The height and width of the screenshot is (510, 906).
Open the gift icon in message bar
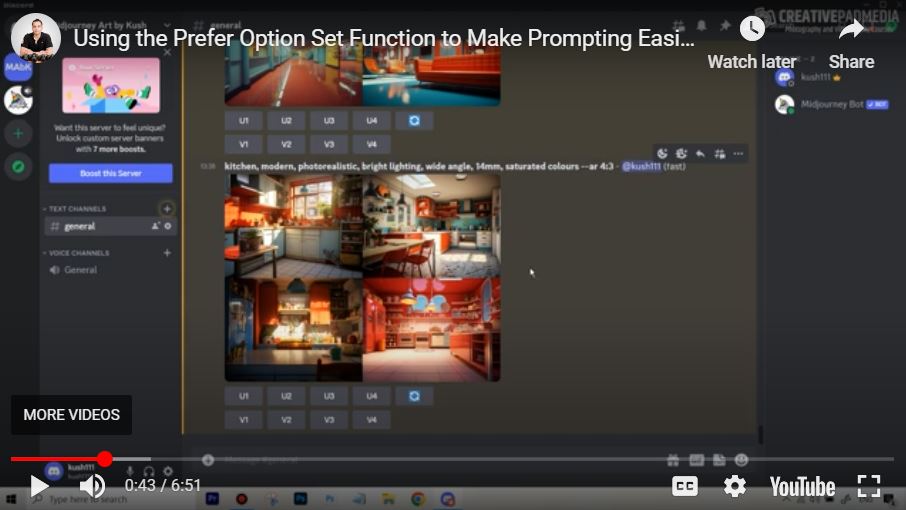[x=673, y=460]
